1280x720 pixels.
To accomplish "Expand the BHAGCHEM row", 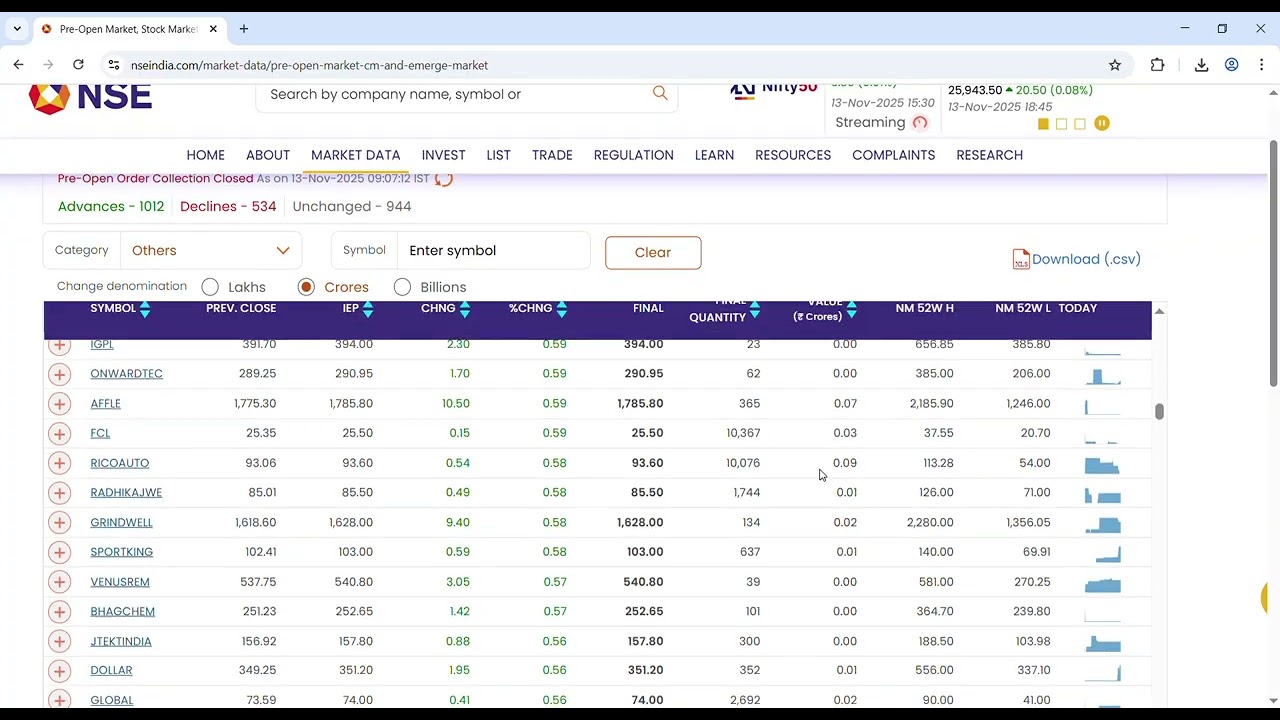I will tap(59, 611).
